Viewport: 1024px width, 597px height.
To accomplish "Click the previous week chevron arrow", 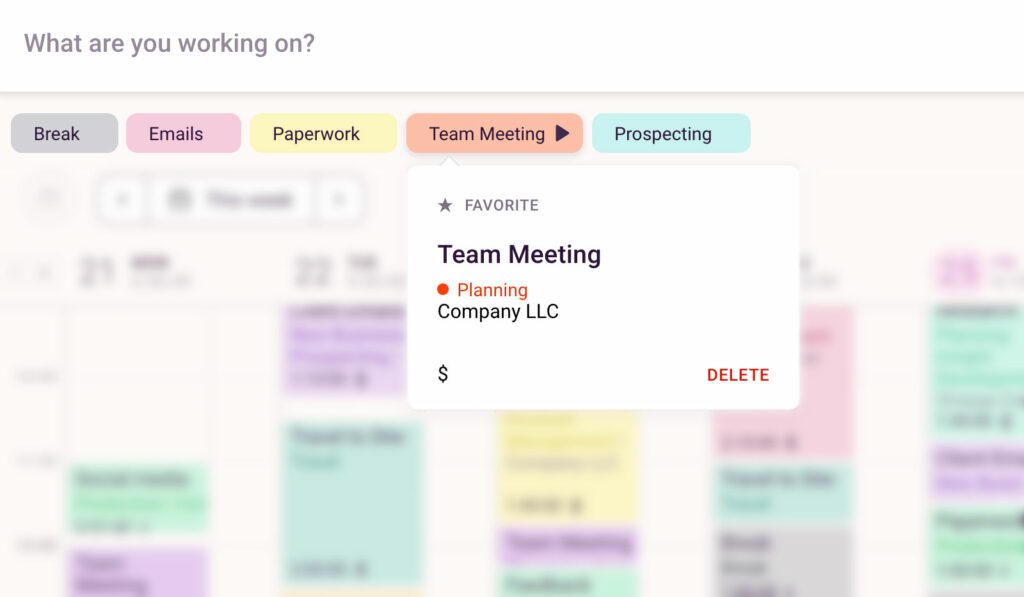I will 121,199.
